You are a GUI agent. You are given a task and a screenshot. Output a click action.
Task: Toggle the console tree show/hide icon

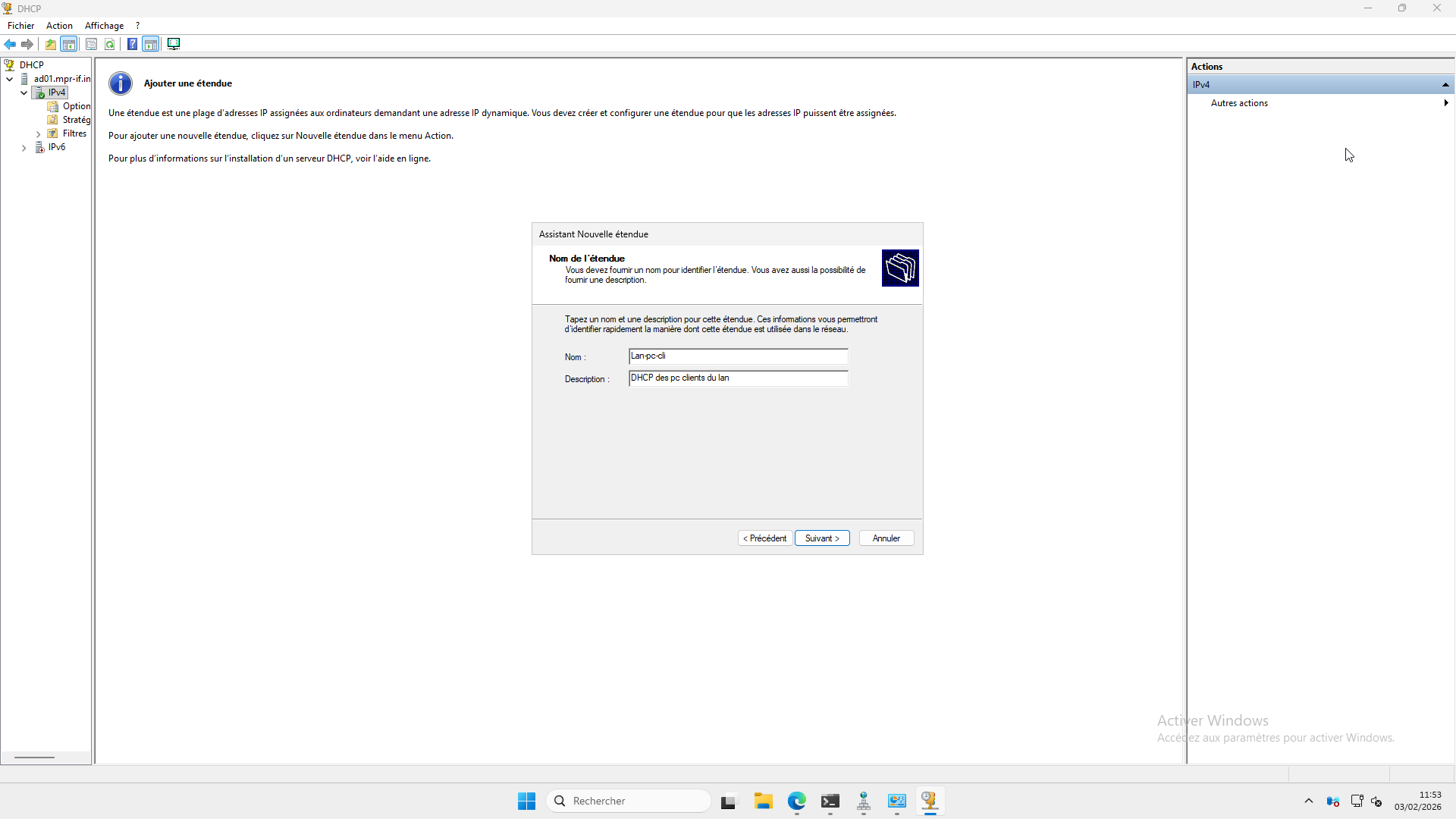[x=69, y=44]
